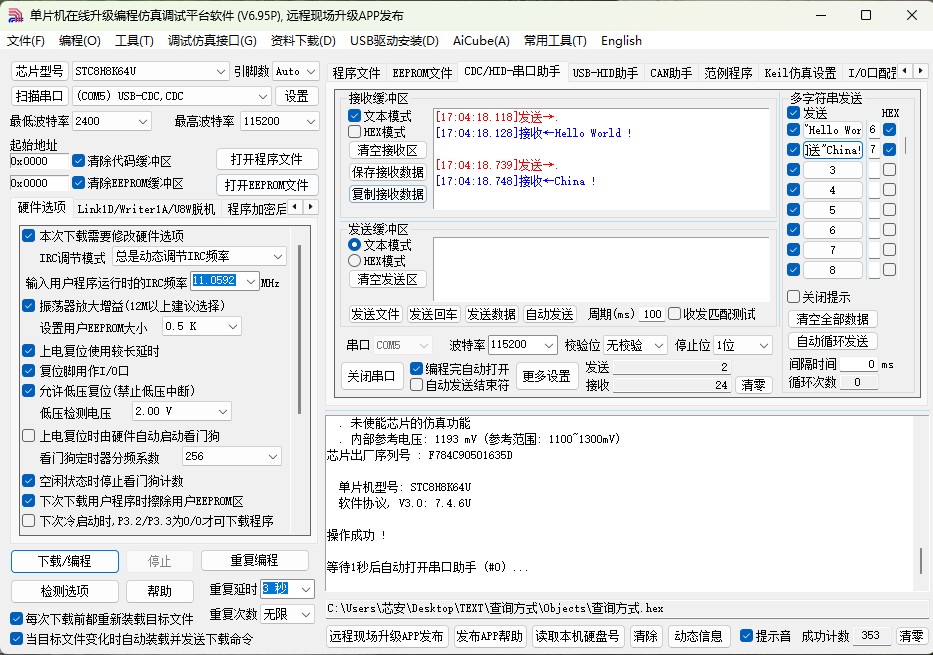Toggle 清除代码缓冲区 checkbox

(79, 161)
